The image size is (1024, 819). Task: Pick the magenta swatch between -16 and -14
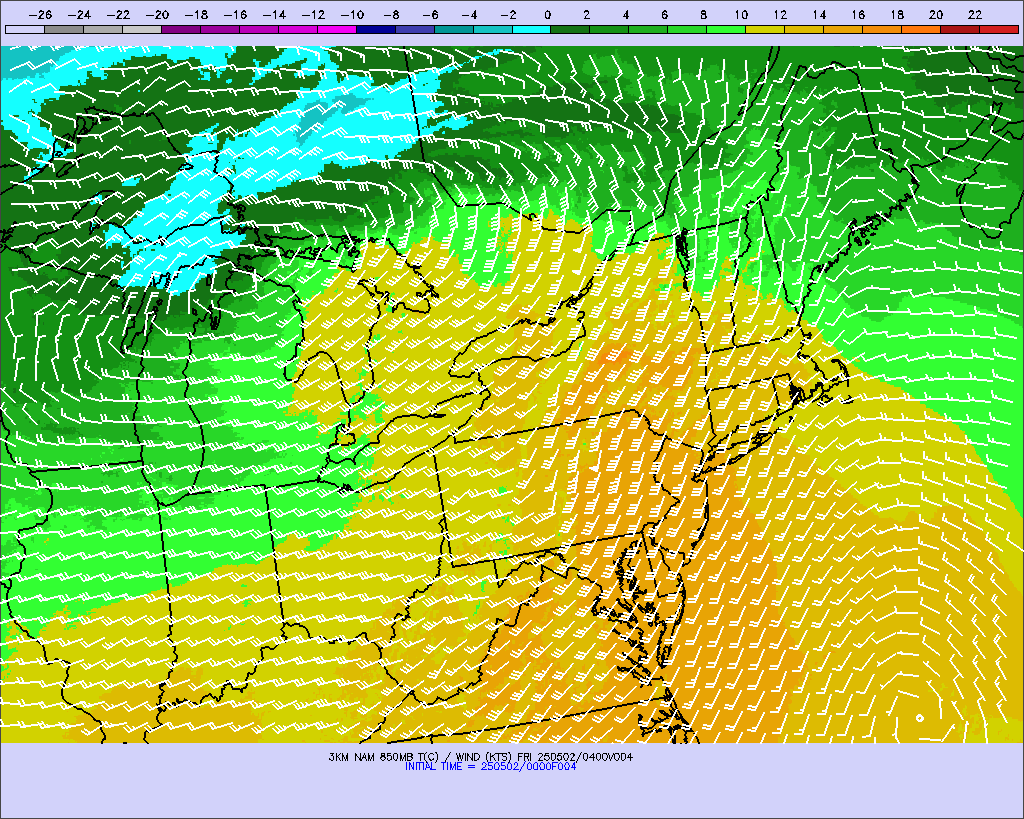[259, 29]
